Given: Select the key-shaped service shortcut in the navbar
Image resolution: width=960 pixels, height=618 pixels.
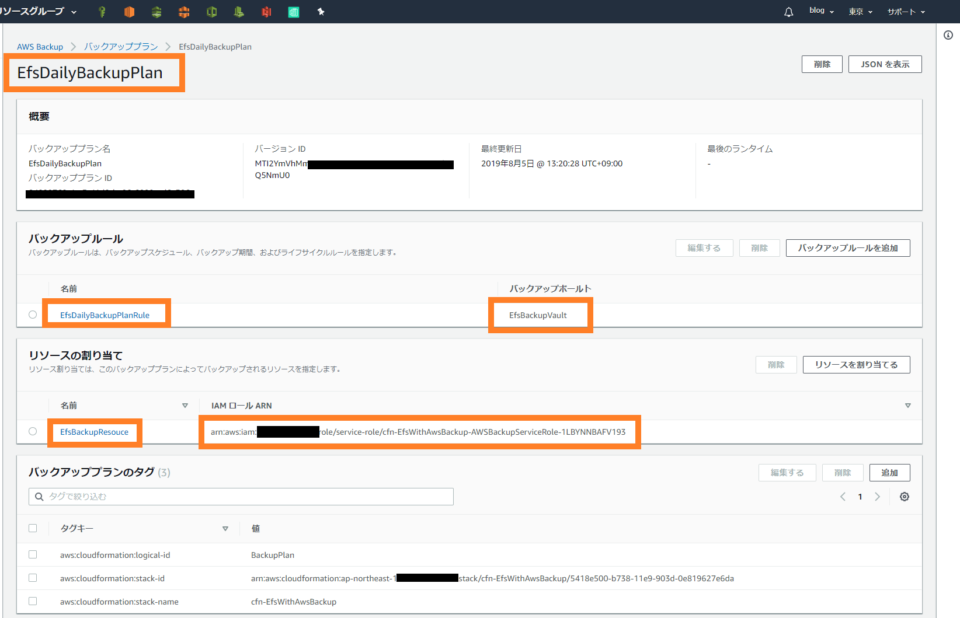Looking at the screenshot, I should [103, 11].
